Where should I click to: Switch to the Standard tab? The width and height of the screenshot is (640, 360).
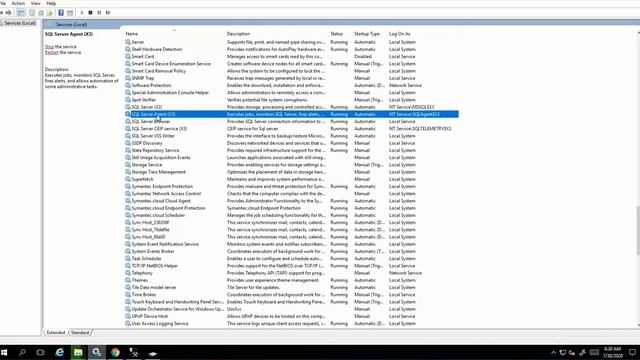(x=80, y=333)
